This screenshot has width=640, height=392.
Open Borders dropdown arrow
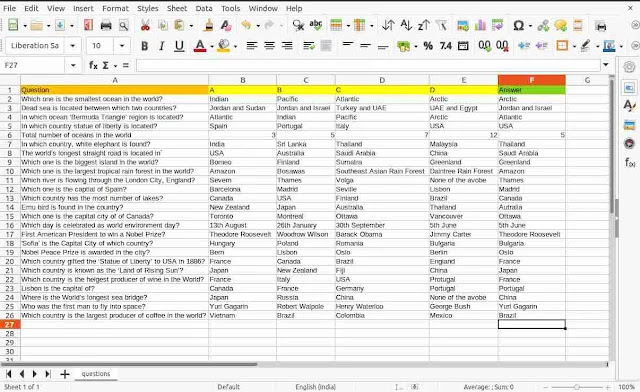point(574,46)
